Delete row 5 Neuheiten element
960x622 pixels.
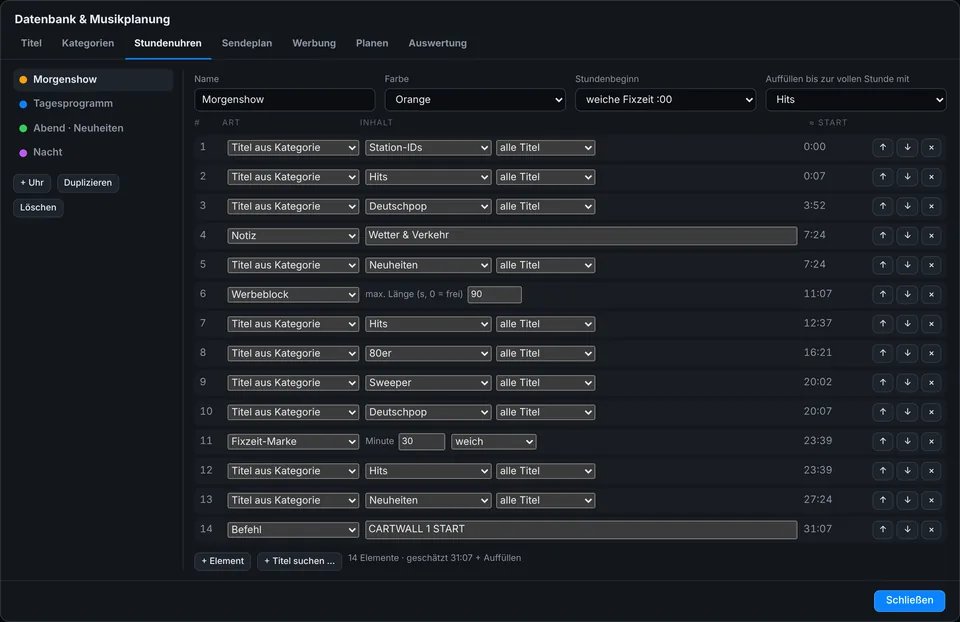pyautogui.click(x=931, y=264)
